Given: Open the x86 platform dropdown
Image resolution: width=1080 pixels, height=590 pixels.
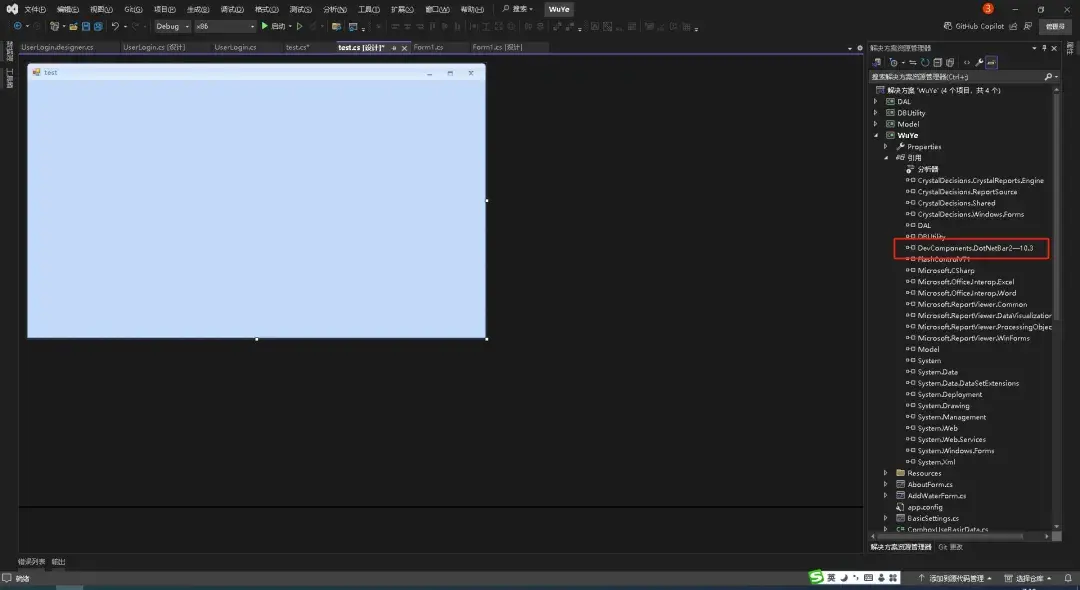Looking at the screenshot, I should [x=250, y=27].
